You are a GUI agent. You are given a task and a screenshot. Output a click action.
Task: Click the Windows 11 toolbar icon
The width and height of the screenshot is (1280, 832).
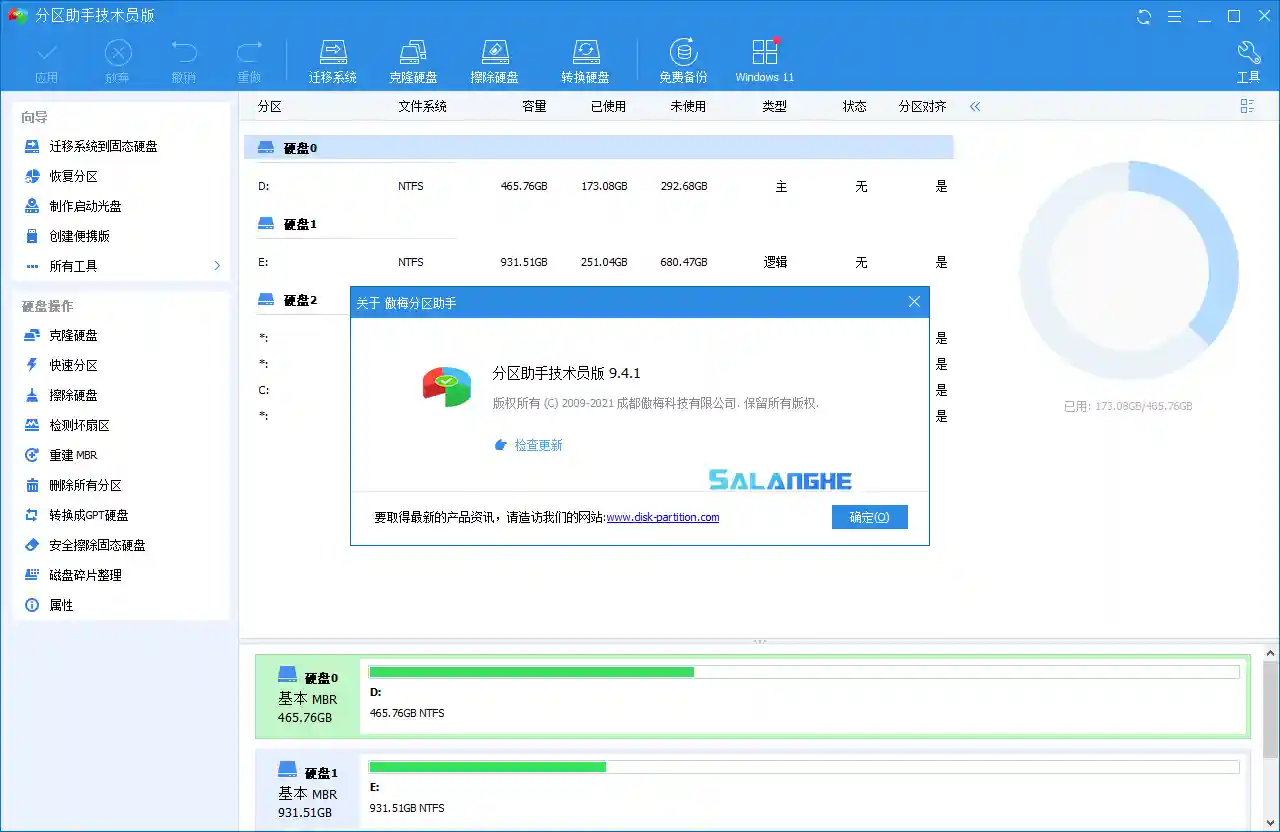764,57
